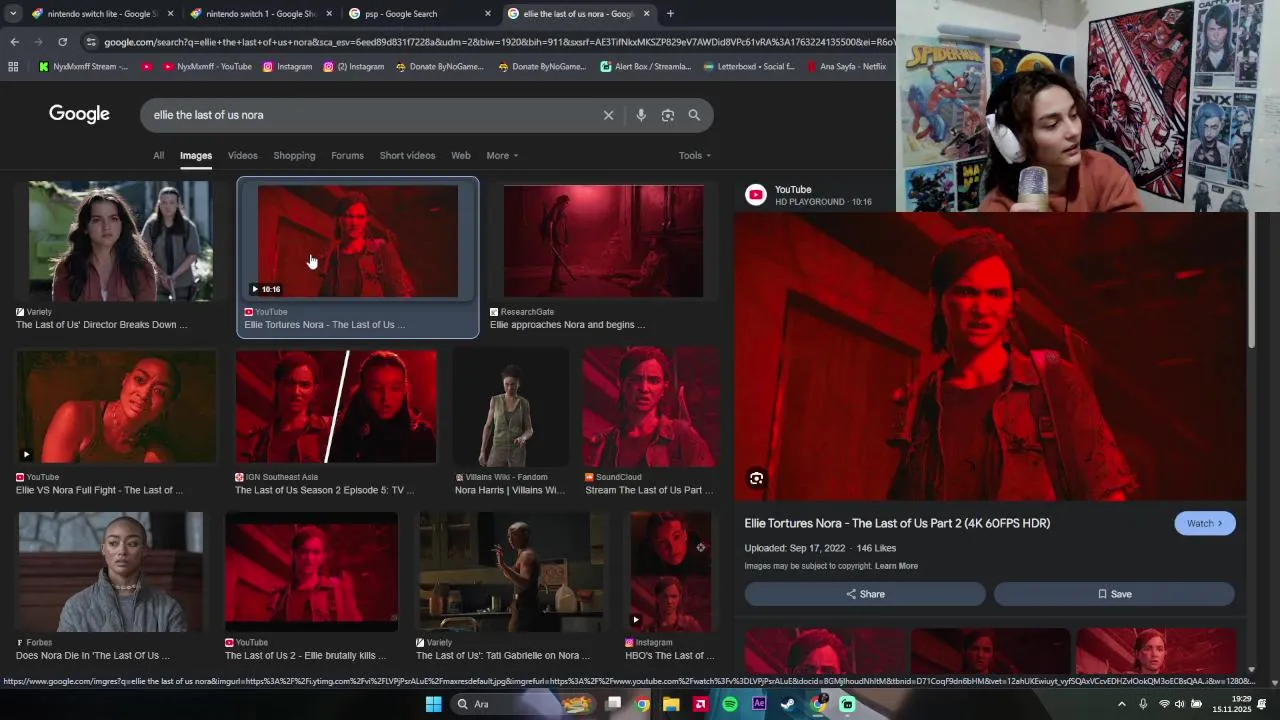Open the Learn More copyright link
Image resolution: width=1280 pixels, height=720 pixels.
pyautogui.click(x=896, y=566)
